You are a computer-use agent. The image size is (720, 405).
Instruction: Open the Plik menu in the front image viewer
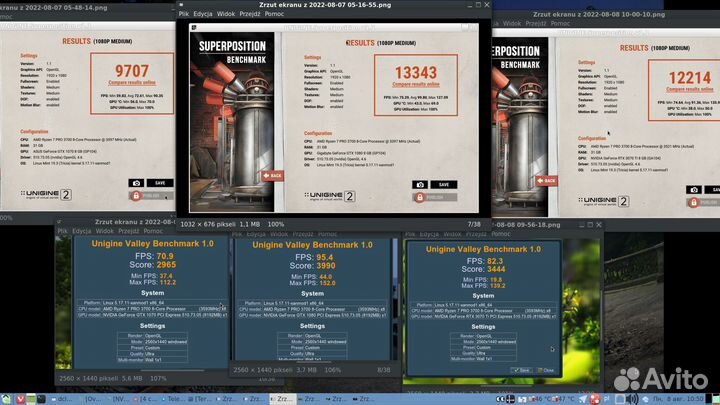click(184, 14)
